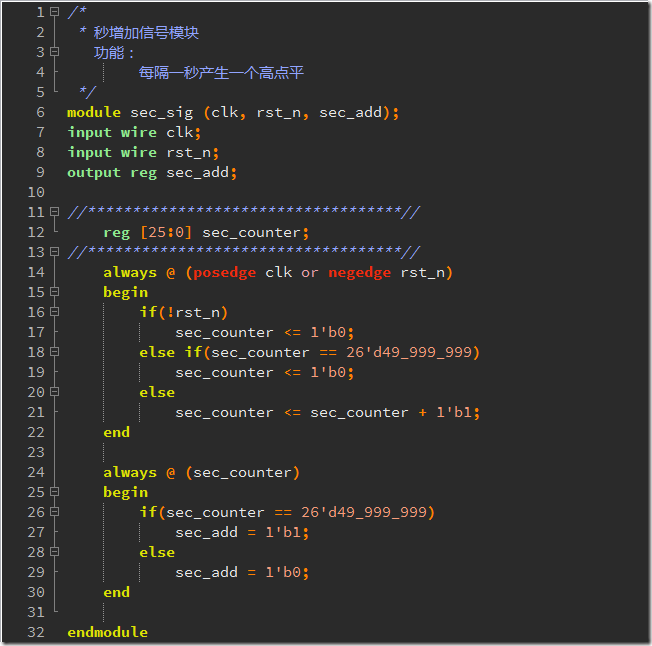Collapse the if(!rst_n) fold on line 16
The height and width of the screenshot is (646, 652).
click(54, 311)
